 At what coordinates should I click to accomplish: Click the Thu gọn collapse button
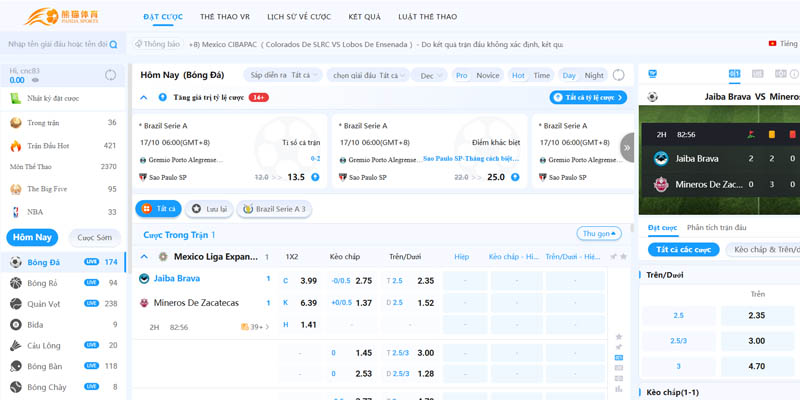tap(598, 233)
